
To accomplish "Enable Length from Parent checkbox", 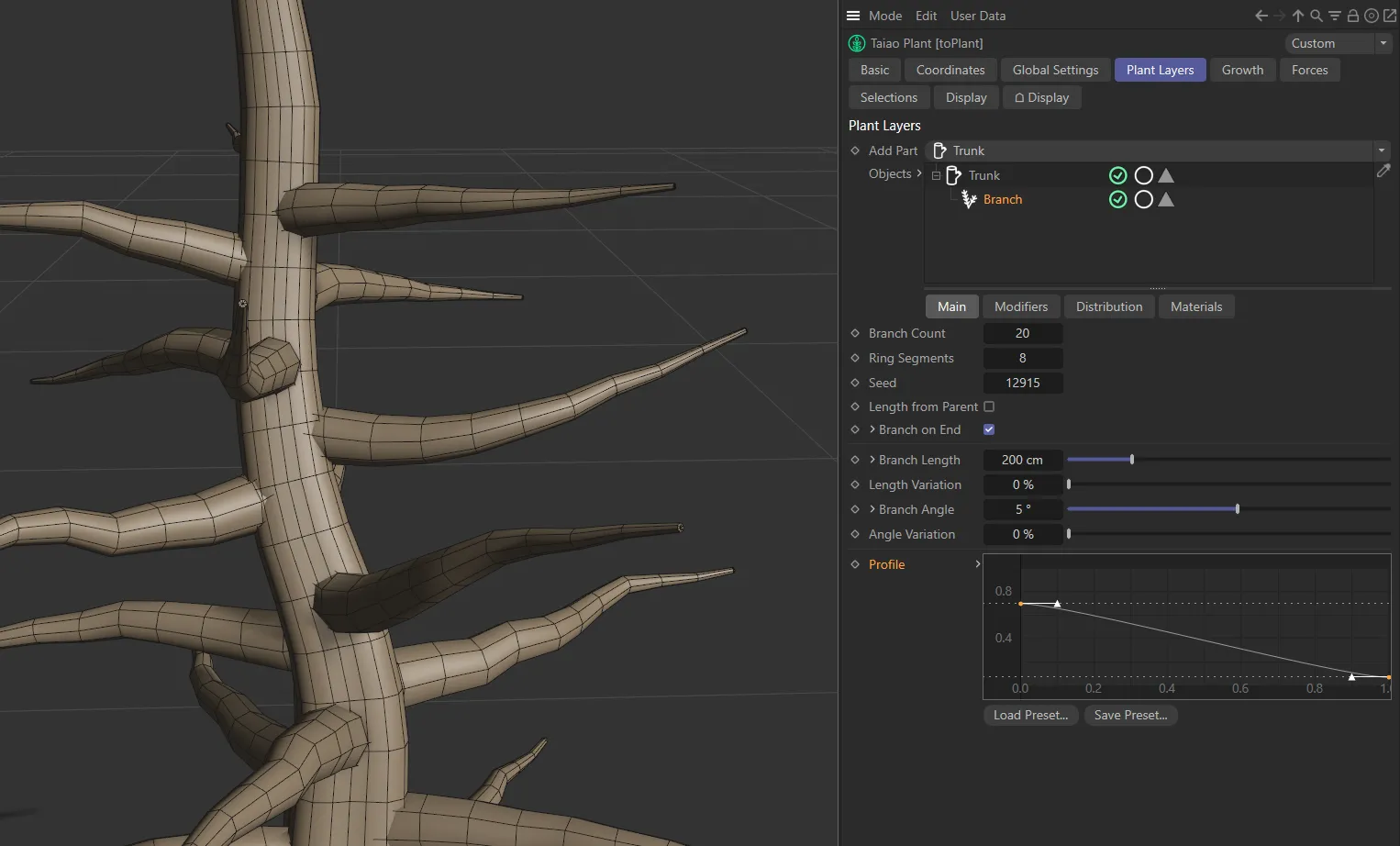I will coord(989,406).
